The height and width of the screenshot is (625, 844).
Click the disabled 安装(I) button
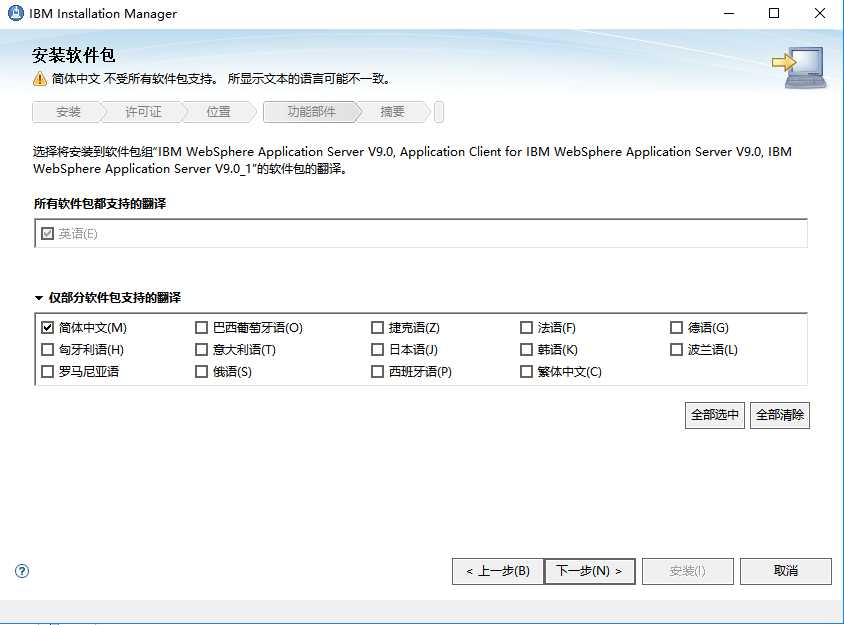click(x=687, y=571)
